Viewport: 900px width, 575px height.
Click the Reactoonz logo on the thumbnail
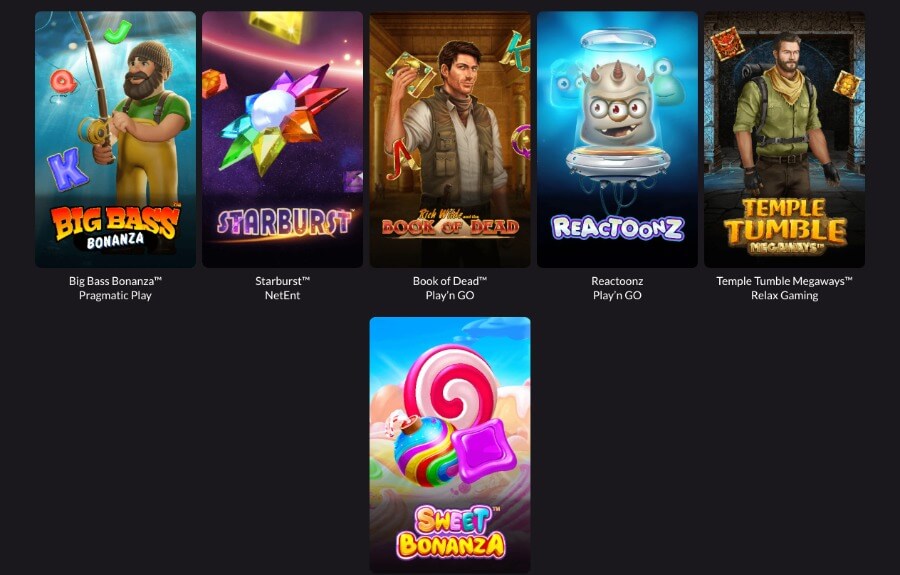(x=618, y=228)
